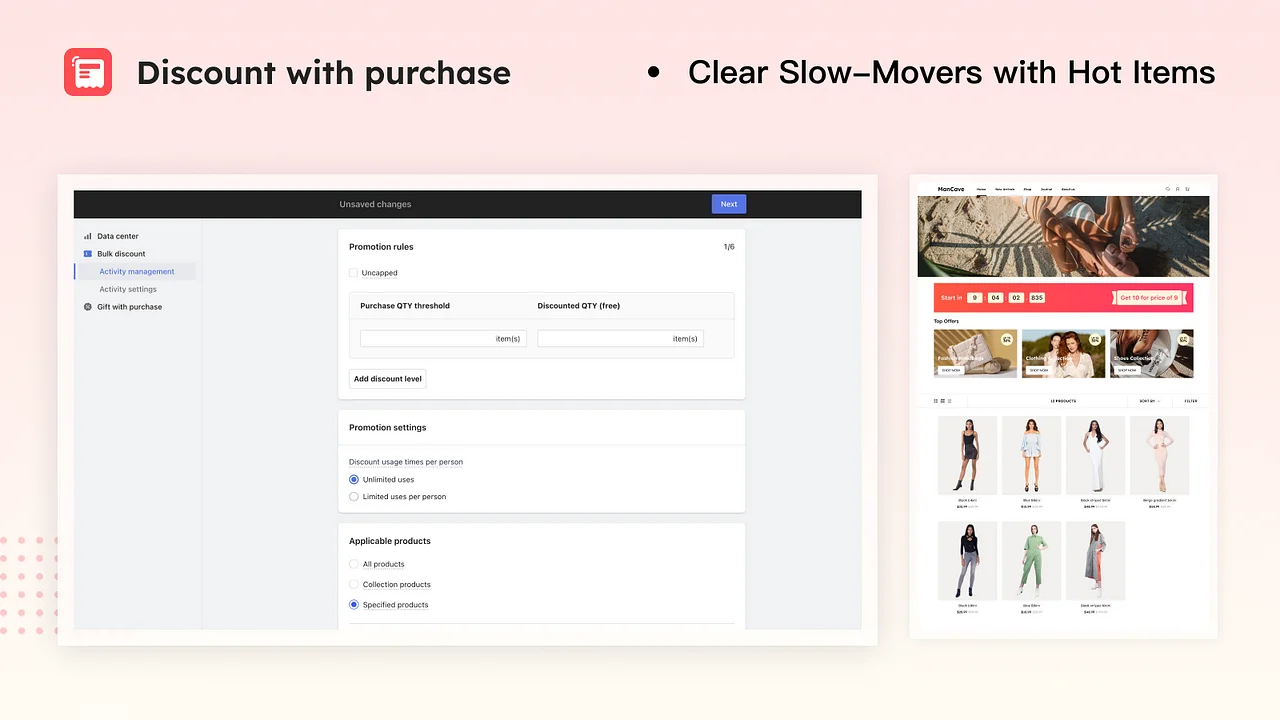Select Collection products radio option
The width and height of the screenshot is (1280, 720).
[x=354, y=584]
